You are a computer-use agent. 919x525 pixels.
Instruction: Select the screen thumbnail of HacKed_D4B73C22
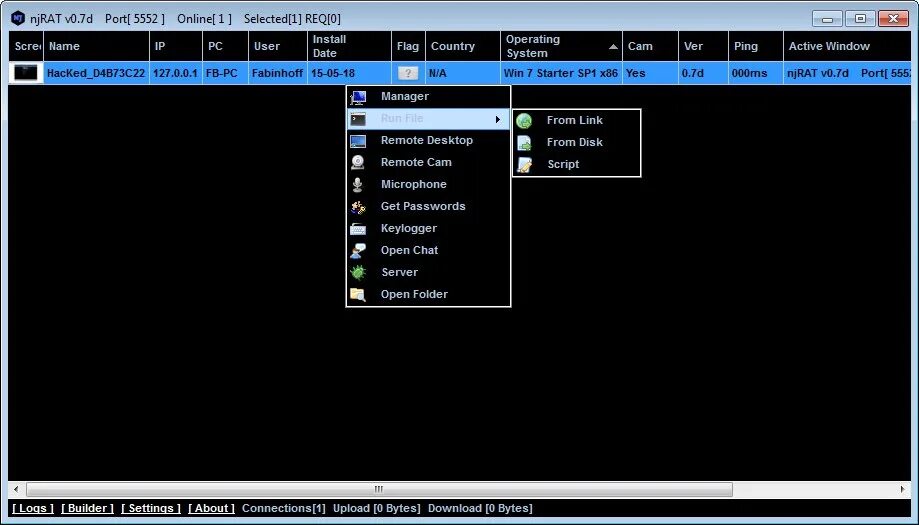click(26, 73)
